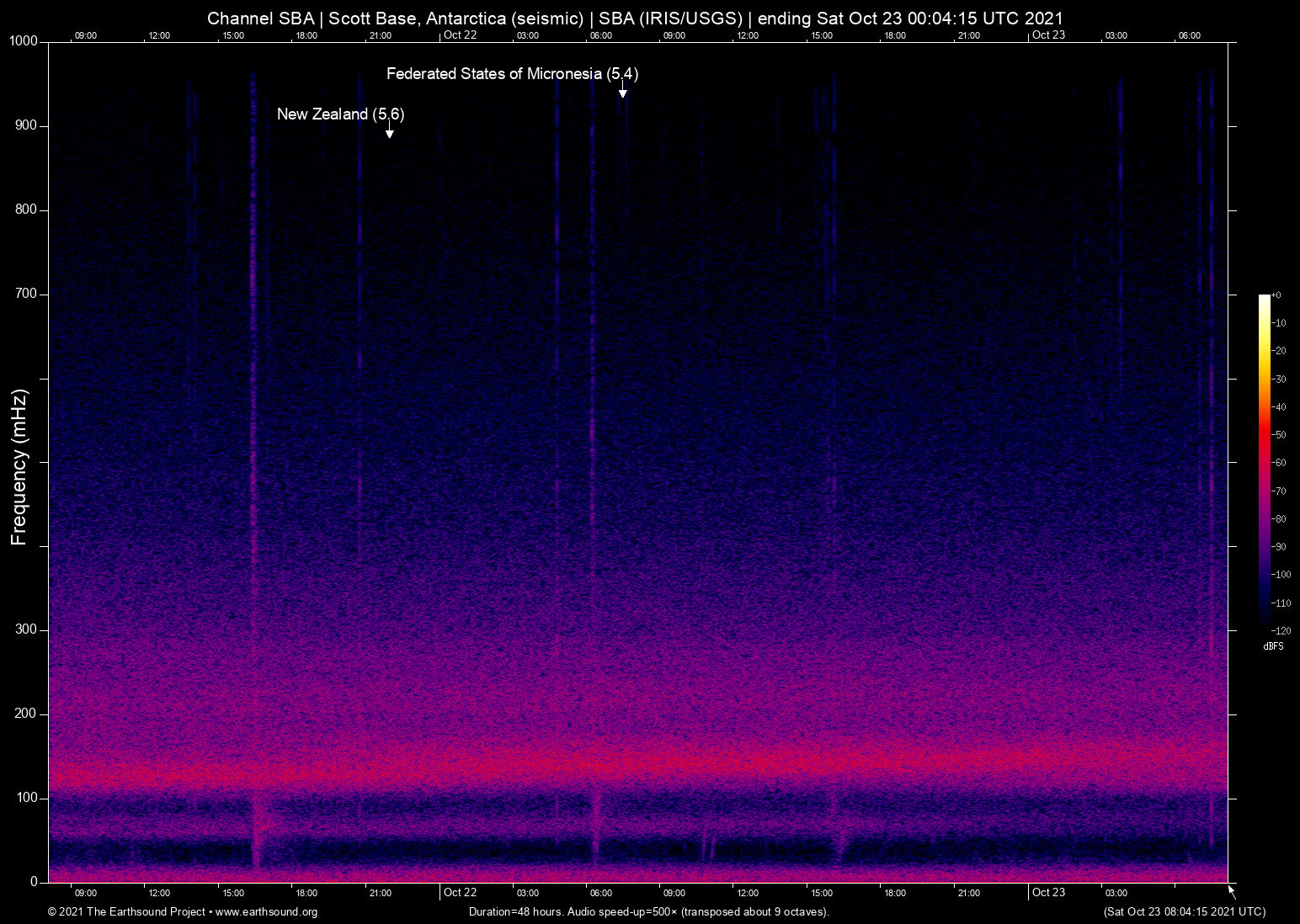Click the dBFS label beneath the colorbar
This screenshot has height=924, width=1300.
tap(1273, 646)
